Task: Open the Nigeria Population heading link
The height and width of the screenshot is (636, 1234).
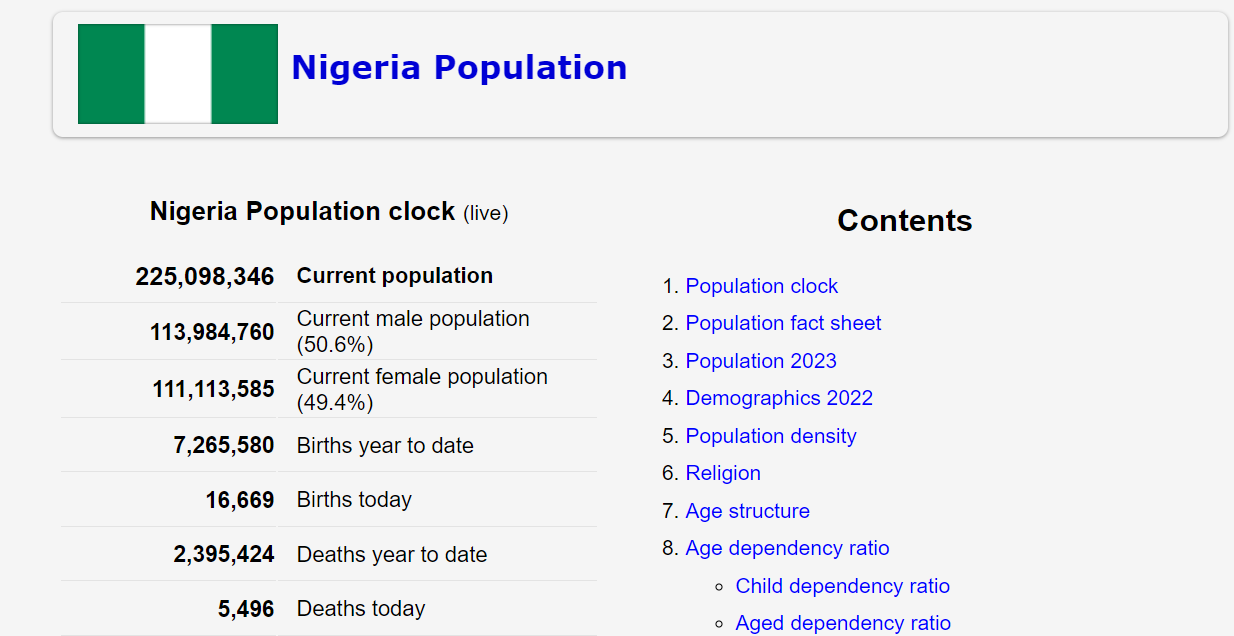Action: point(459,68)
